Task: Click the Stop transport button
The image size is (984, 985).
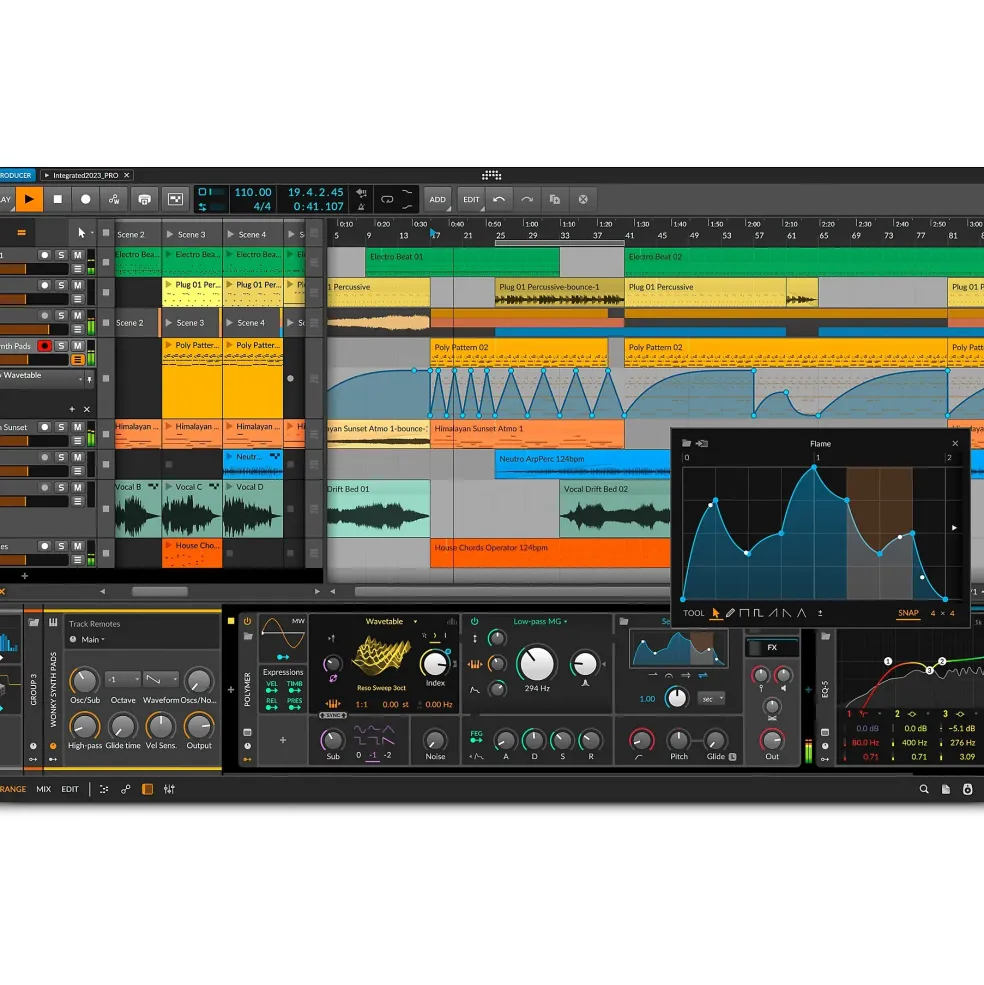Action: coord(58,200)
